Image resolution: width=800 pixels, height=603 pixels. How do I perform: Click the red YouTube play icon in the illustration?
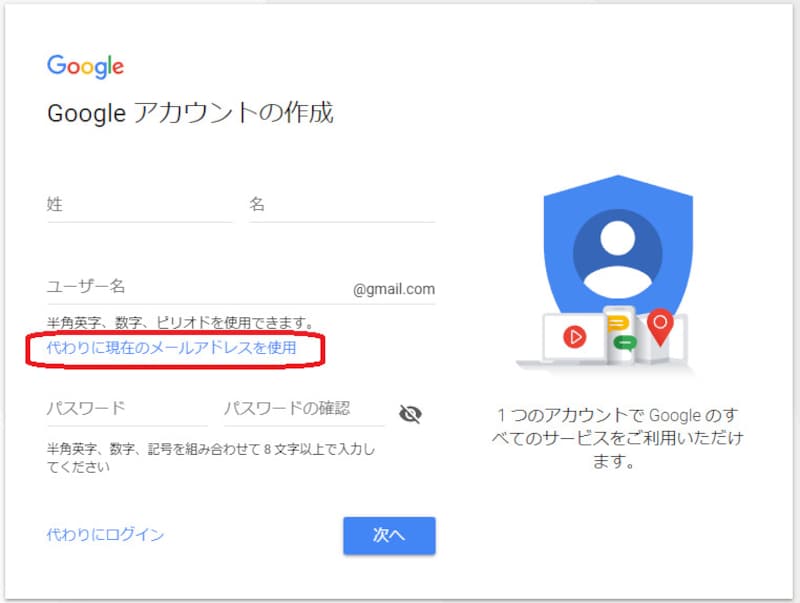(575, 335)
